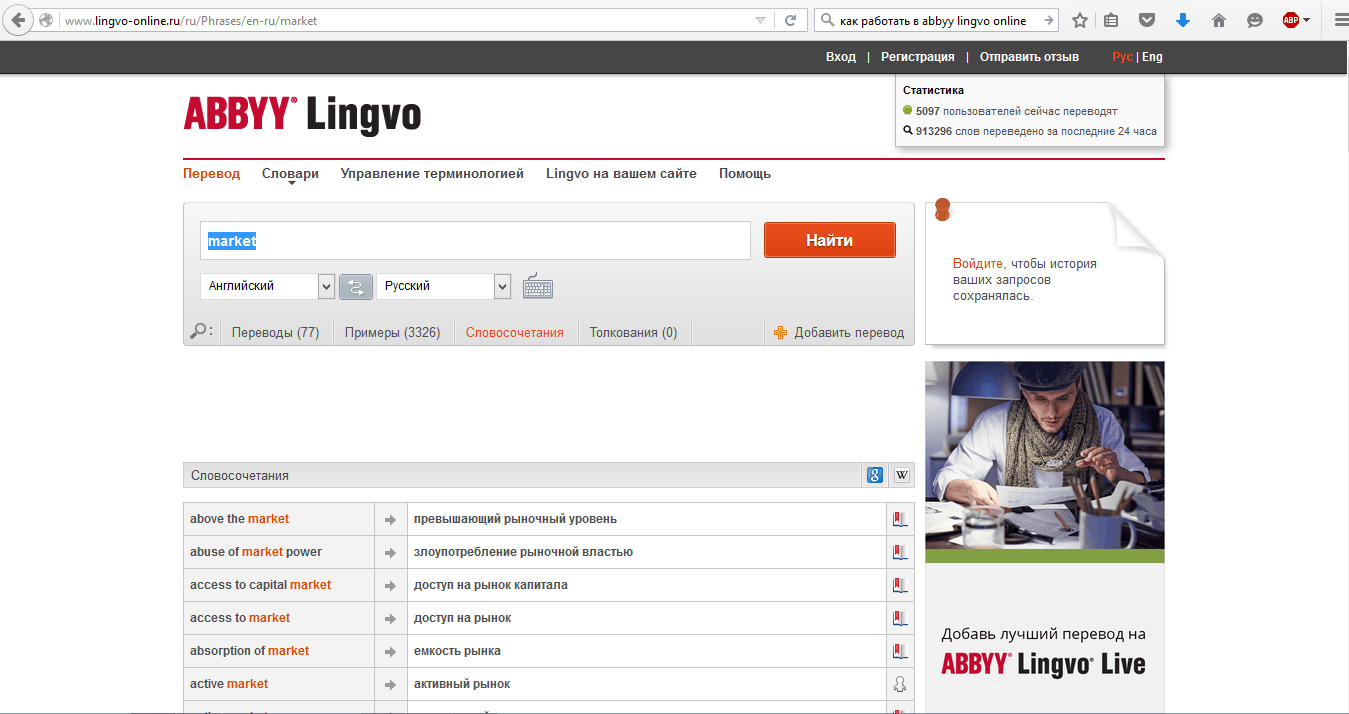The image size is (1349, 714).
Task: Click arrow icon in 'active market' row
Action: point(391,684)
